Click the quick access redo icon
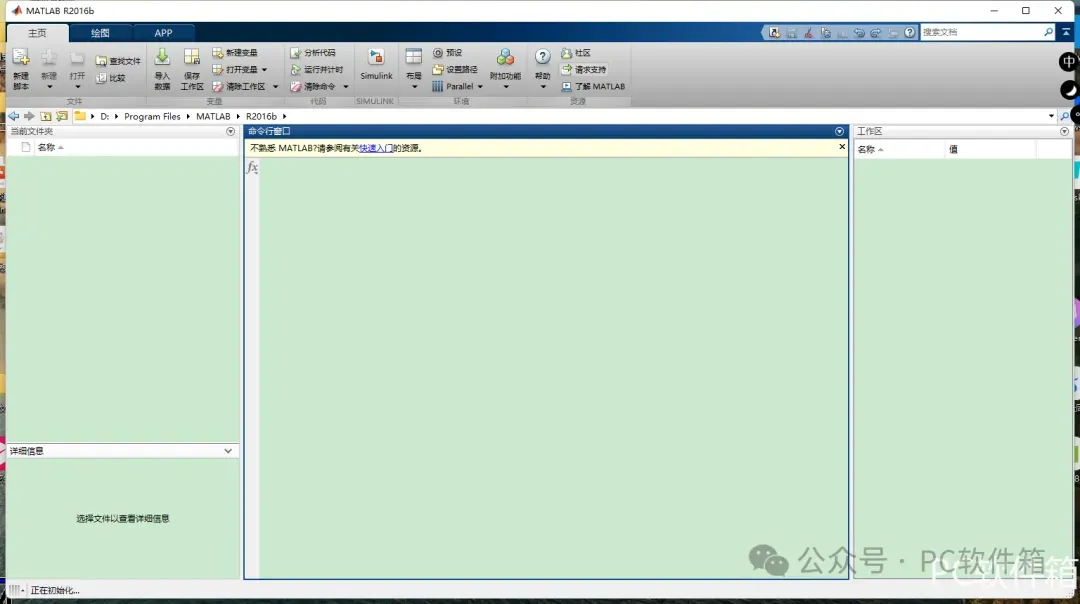This screenshot has height=604, width=1080. pyautogui.click(x=875, y=32)
